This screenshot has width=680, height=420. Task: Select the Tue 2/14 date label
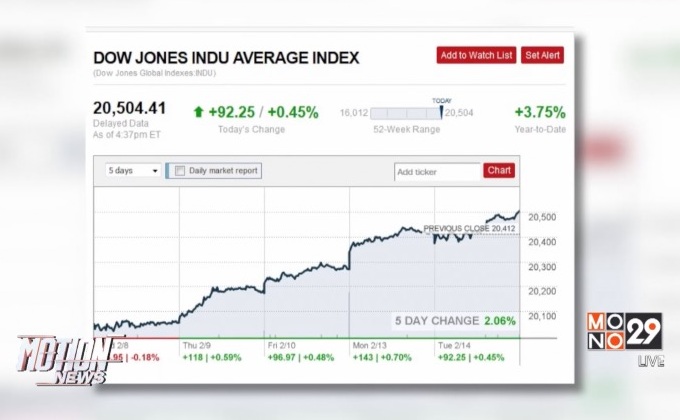455,344
